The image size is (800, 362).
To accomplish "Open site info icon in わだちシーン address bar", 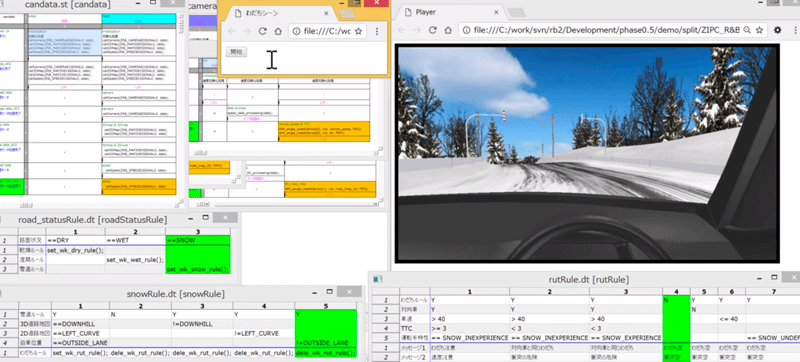I will 297,31.
